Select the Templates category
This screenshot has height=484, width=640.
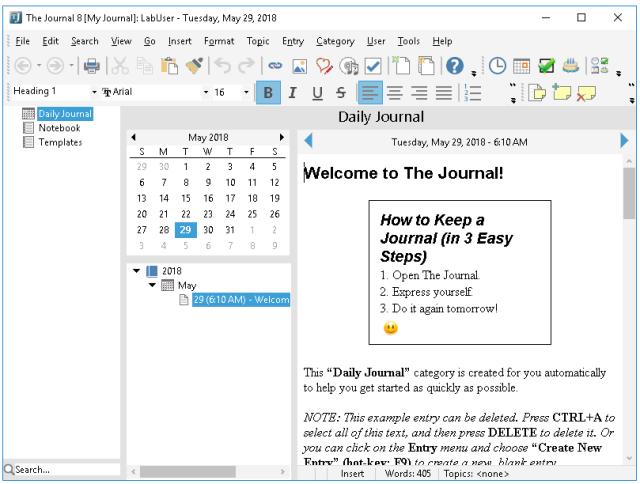(x=60, y=142)
